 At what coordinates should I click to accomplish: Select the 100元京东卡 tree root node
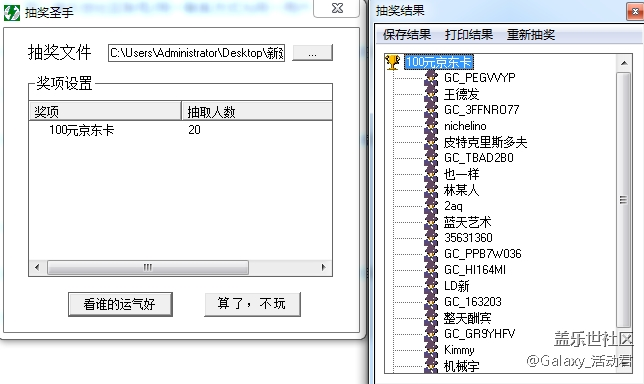pyautogui.click(x=439, y=62)
